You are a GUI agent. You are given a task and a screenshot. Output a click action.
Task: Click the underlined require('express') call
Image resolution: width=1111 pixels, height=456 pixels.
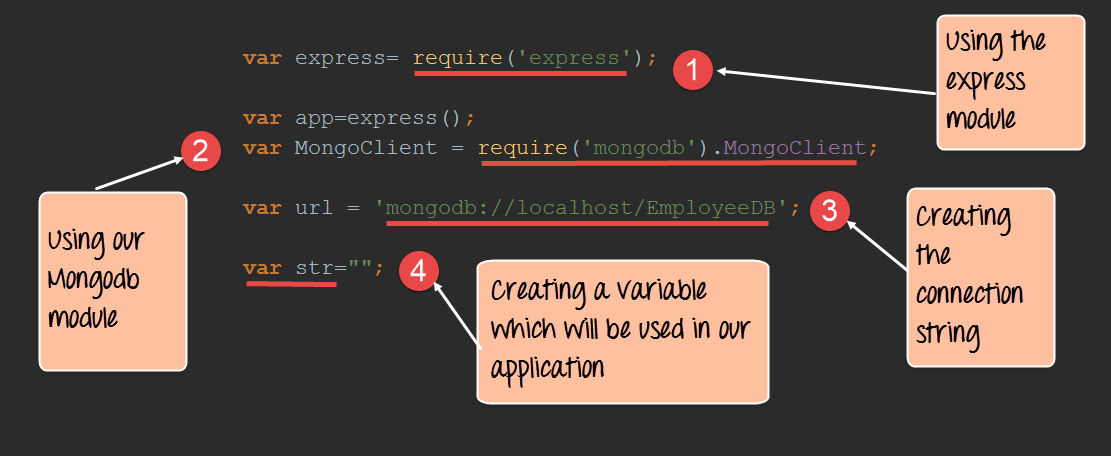[x=521, y=58]
